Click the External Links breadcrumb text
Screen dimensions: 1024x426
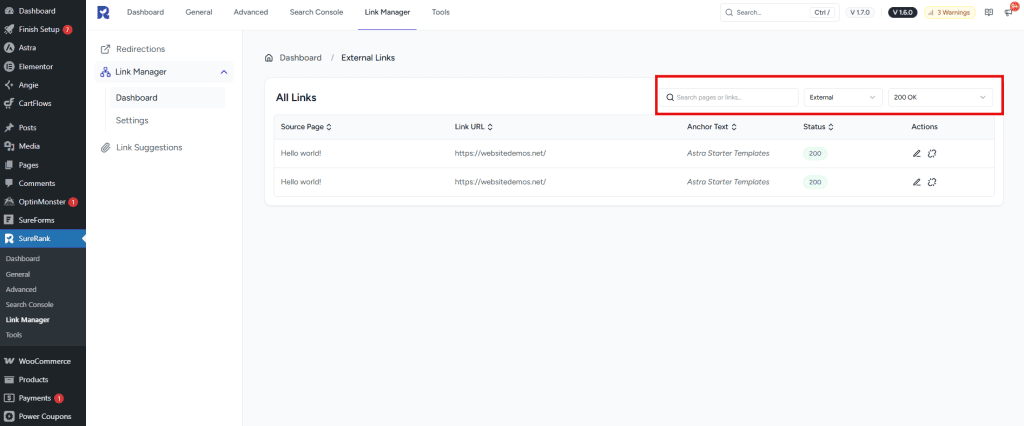pyautogui.click(x=368, y=57)
